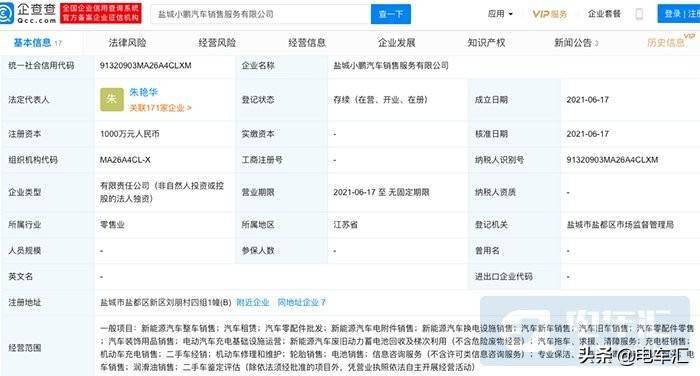The width and height of the screenshot is (700, 376).
Task: Select the registered address 盐城市盐都区新区刘朋村四组1幢(B)
Action: tap(166, 302)
